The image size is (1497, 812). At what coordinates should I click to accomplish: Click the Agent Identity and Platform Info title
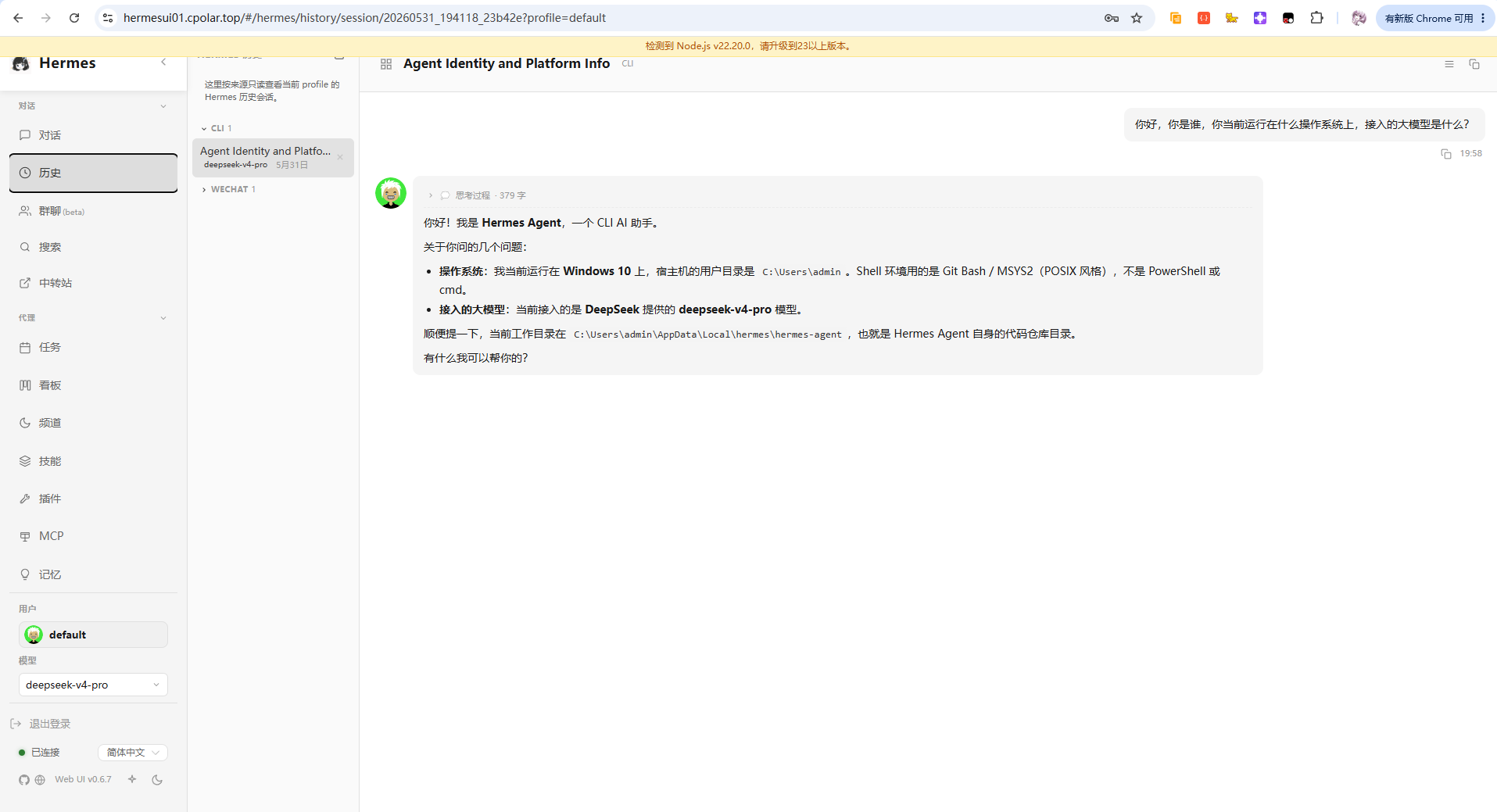(x=507, y=64)
